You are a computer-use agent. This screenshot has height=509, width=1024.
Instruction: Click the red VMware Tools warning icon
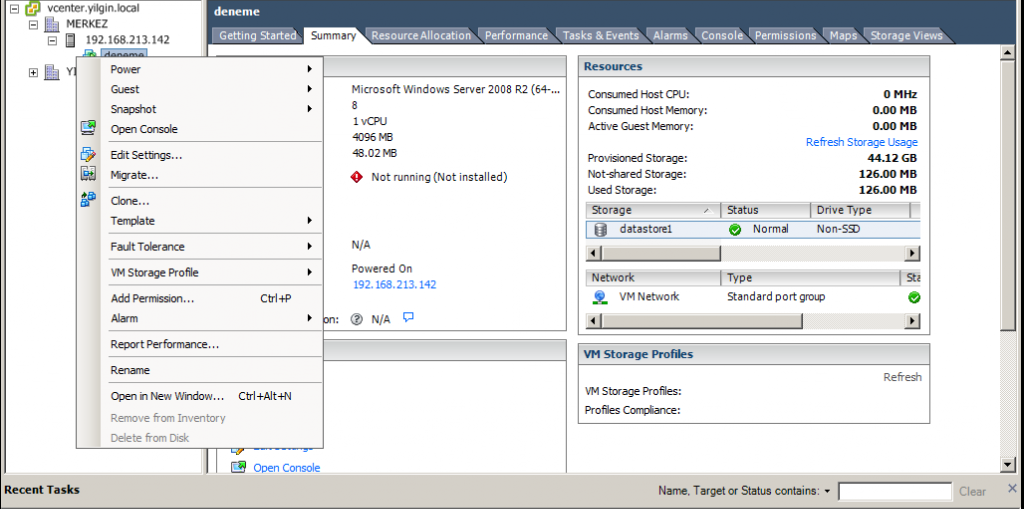[356, 177]
